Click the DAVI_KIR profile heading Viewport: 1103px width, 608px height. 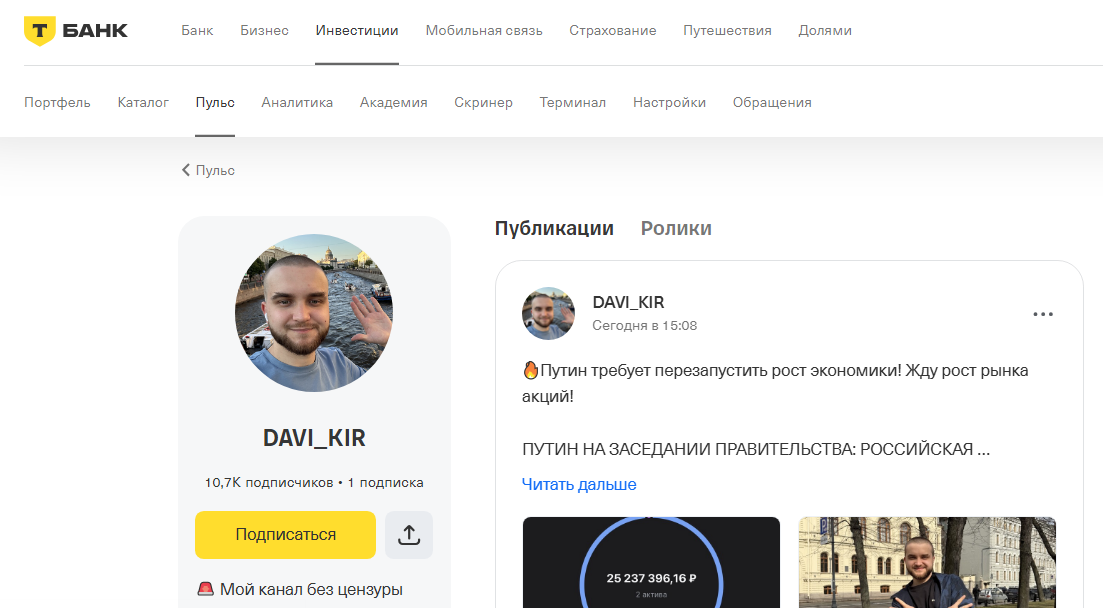click(314, 438)
